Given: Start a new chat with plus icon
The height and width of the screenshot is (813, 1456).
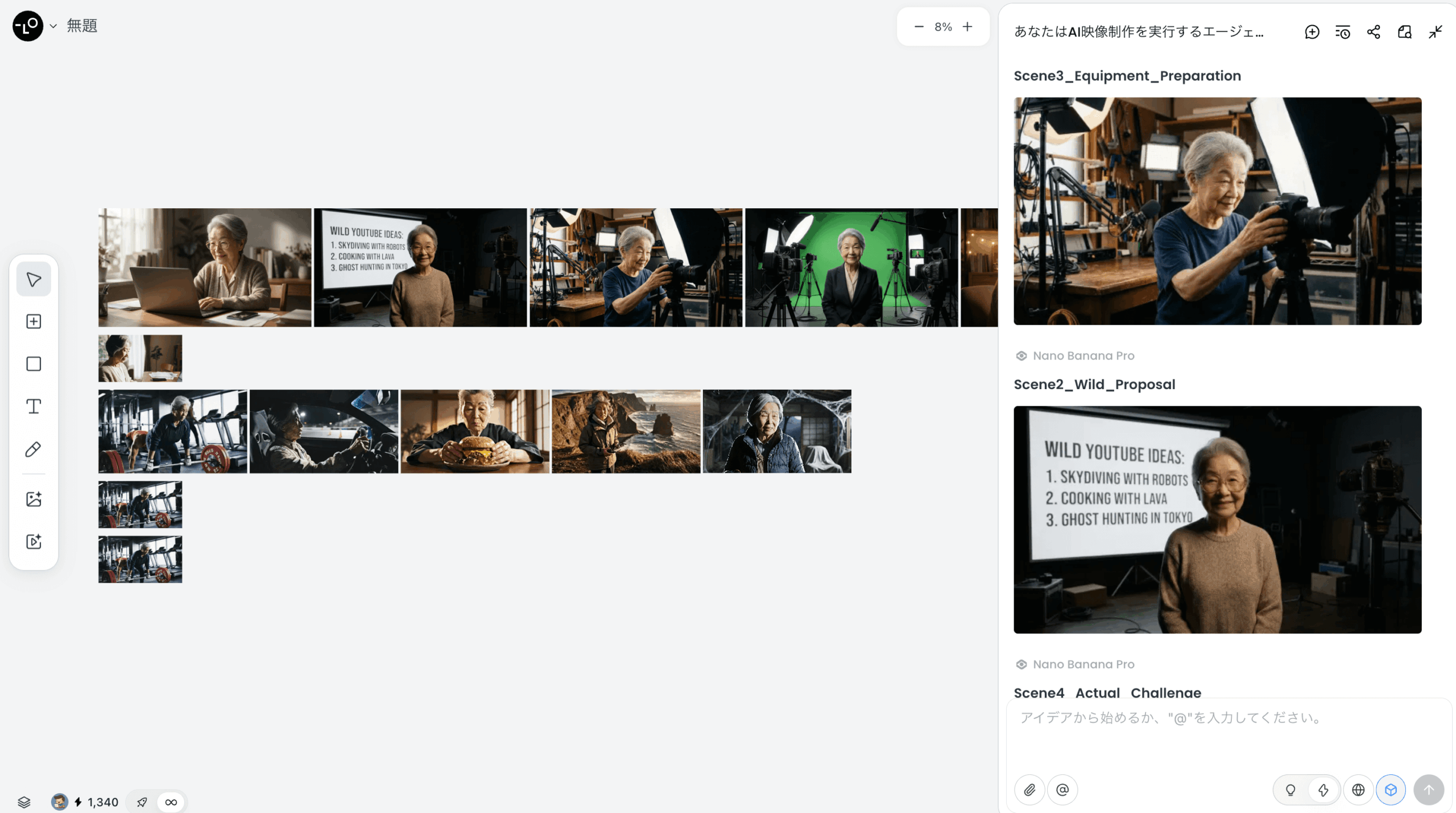Looking at the screenshot, I should (x=1312, y=32).
